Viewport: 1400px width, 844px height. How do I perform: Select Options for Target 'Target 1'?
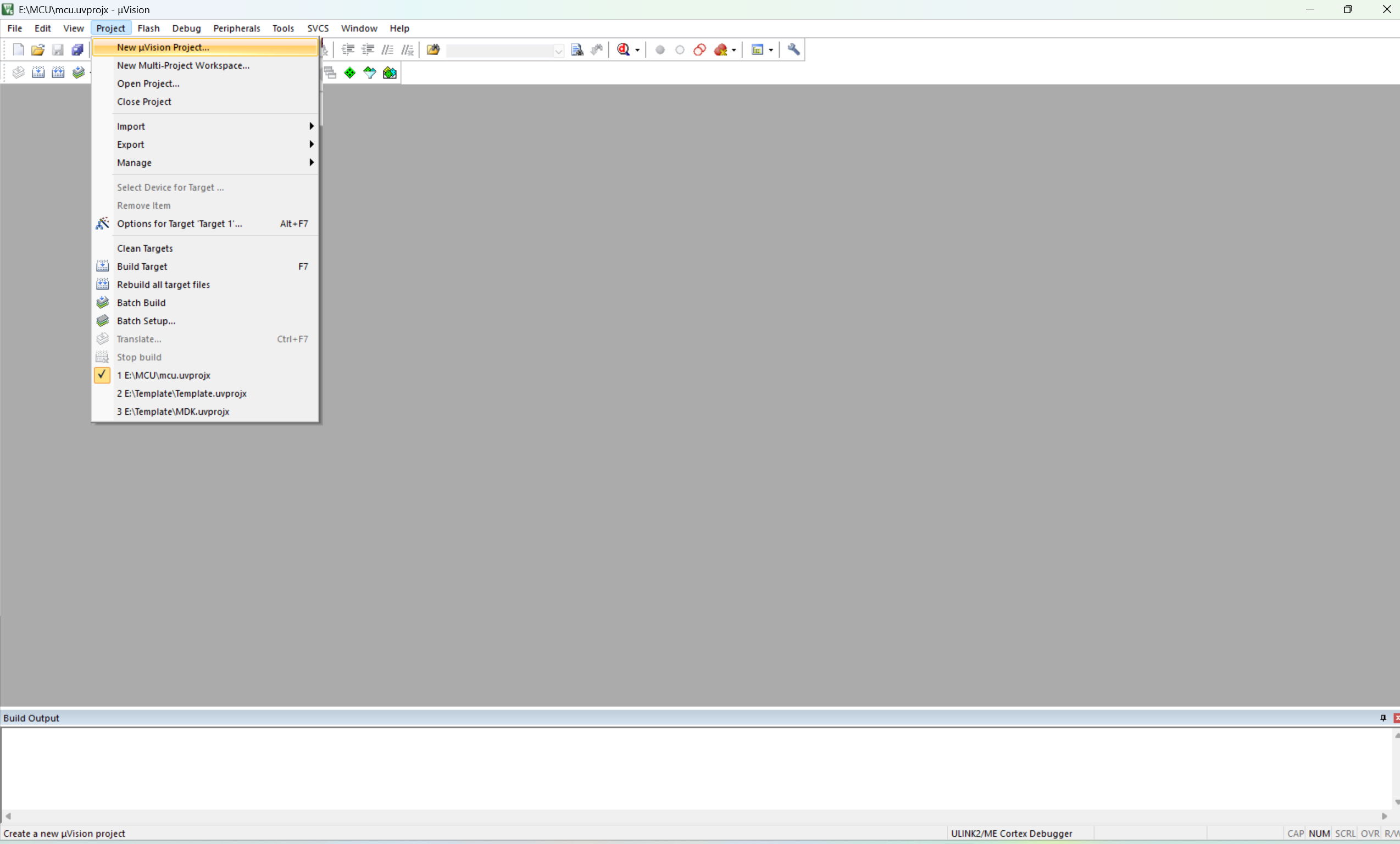pyautogui.click(x=180, y=224)
